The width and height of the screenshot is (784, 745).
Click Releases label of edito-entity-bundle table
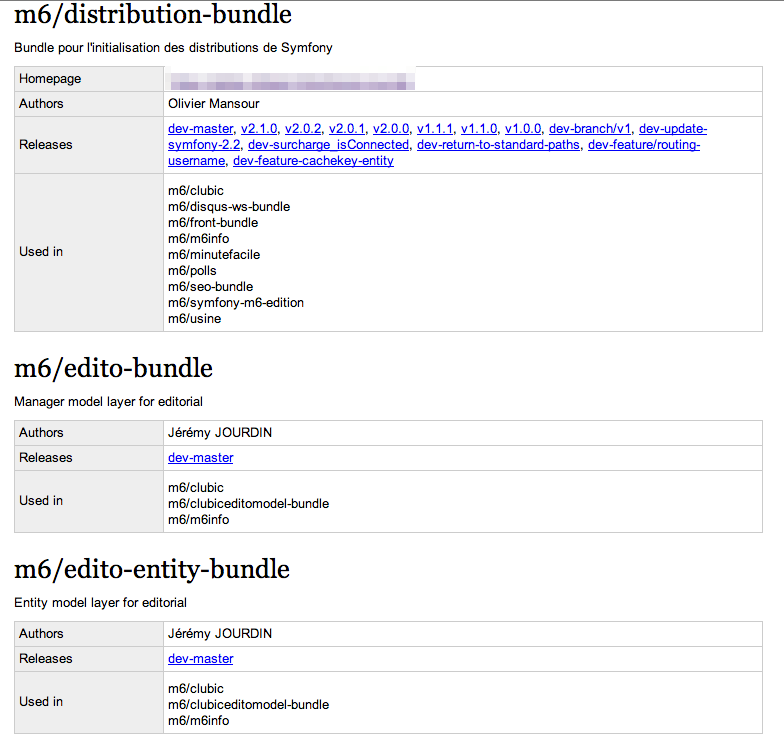click(46, 658)
